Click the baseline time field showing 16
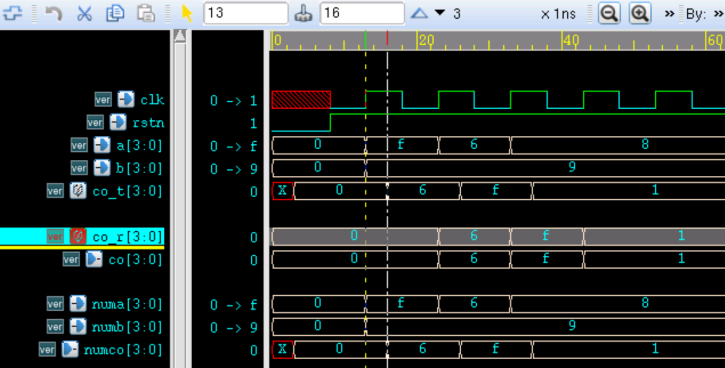Image resolution: width=725 pixels, height=368 pixels. [362, 13]
